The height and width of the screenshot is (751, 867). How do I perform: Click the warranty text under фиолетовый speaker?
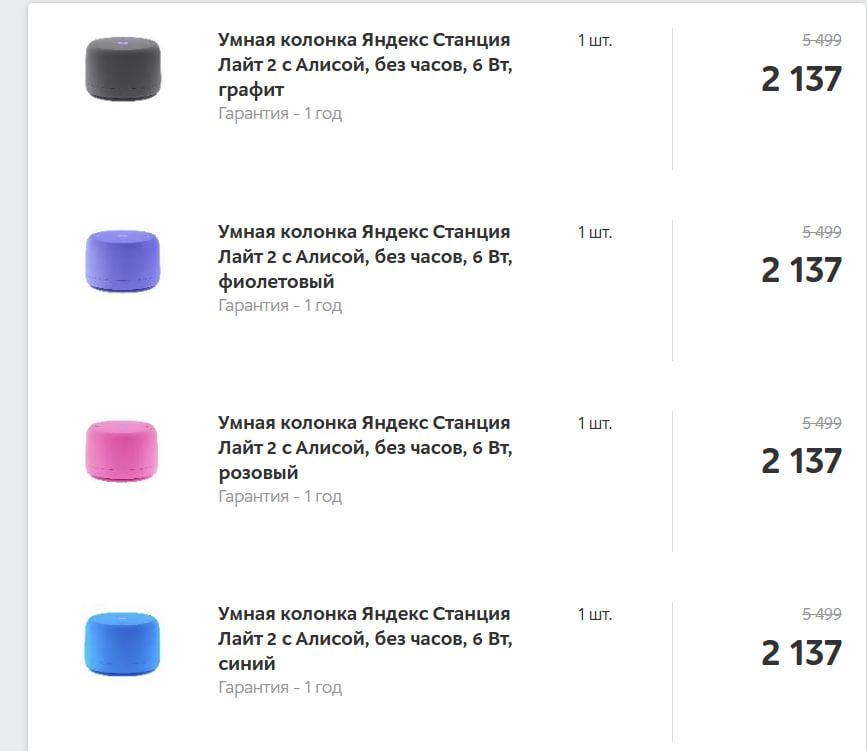280,305
